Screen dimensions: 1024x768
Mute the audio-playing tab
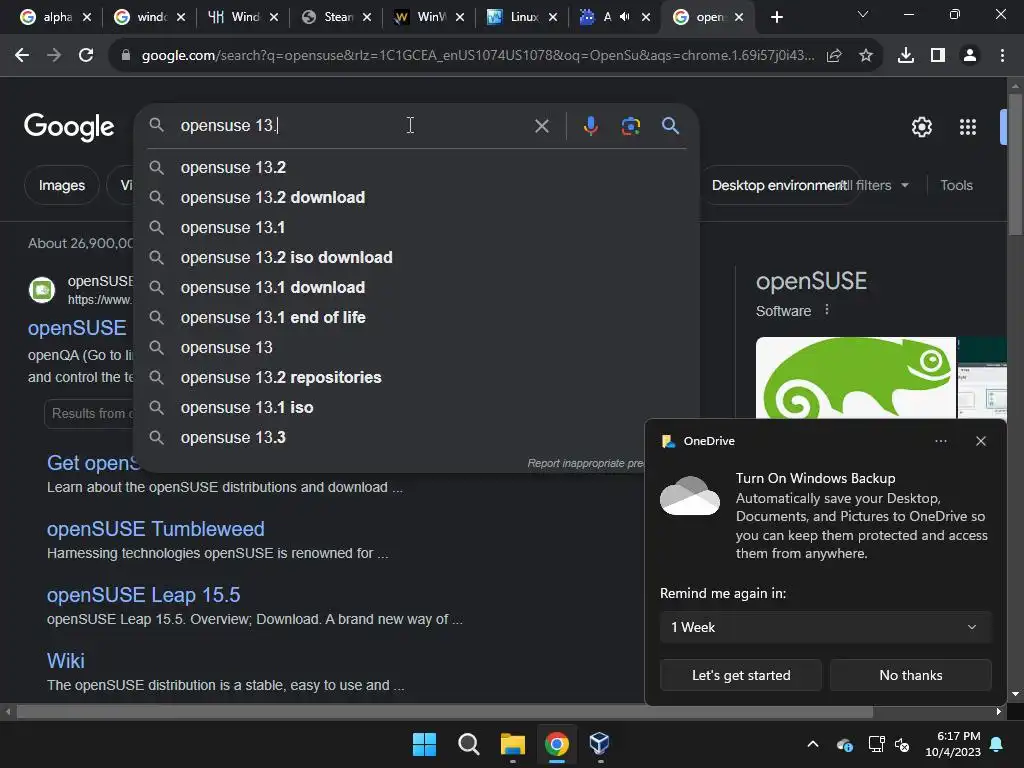(624, 17)
